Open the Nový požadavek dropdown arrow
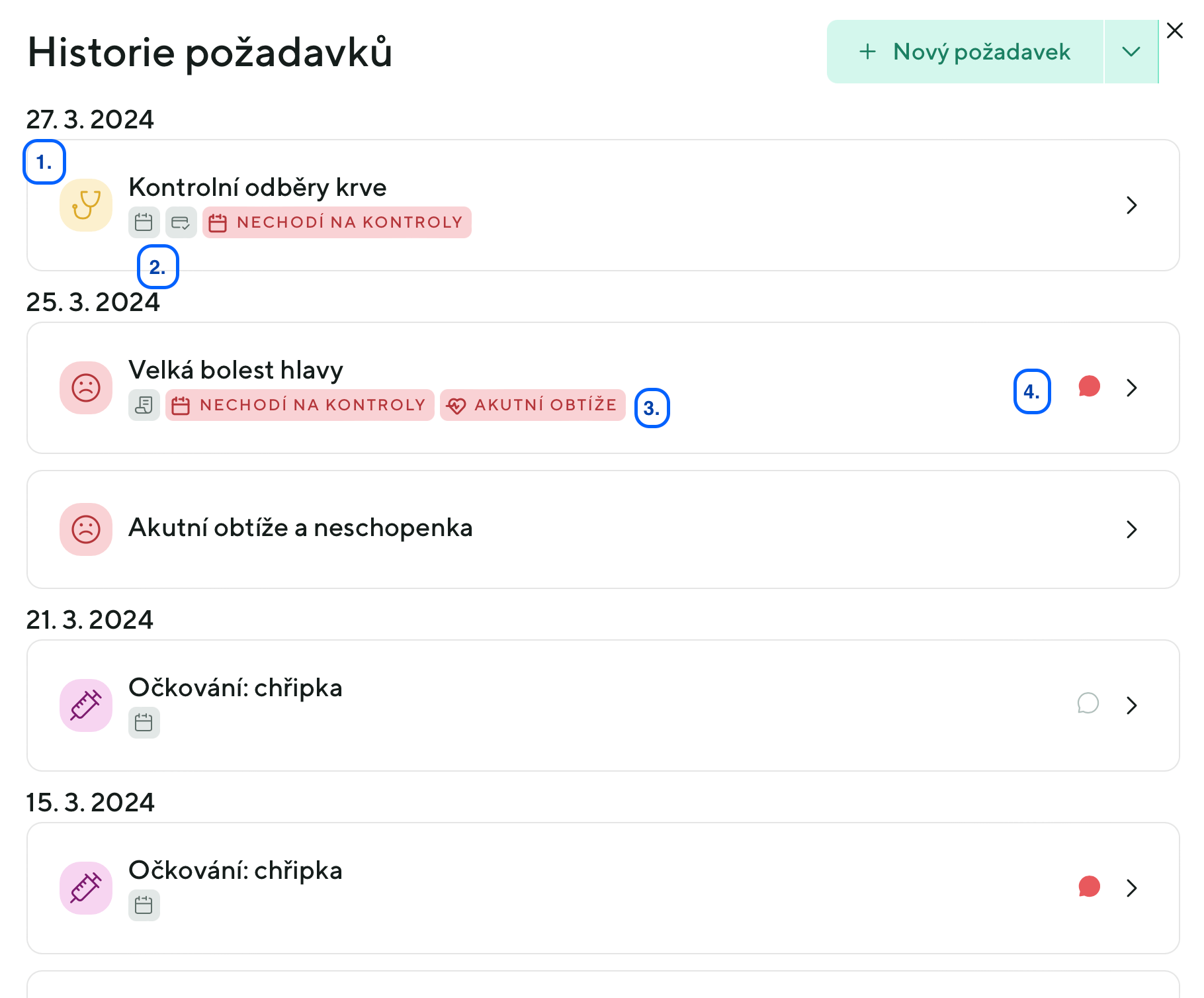Screen dimensions: 1204x998 tap(1131, 52)
